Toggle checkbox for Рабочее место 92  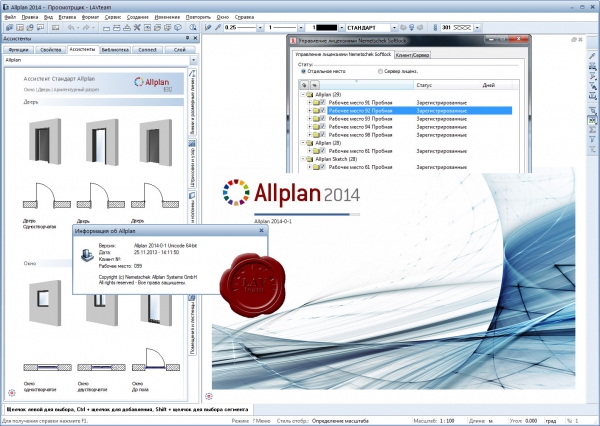[x=322, y=110]
